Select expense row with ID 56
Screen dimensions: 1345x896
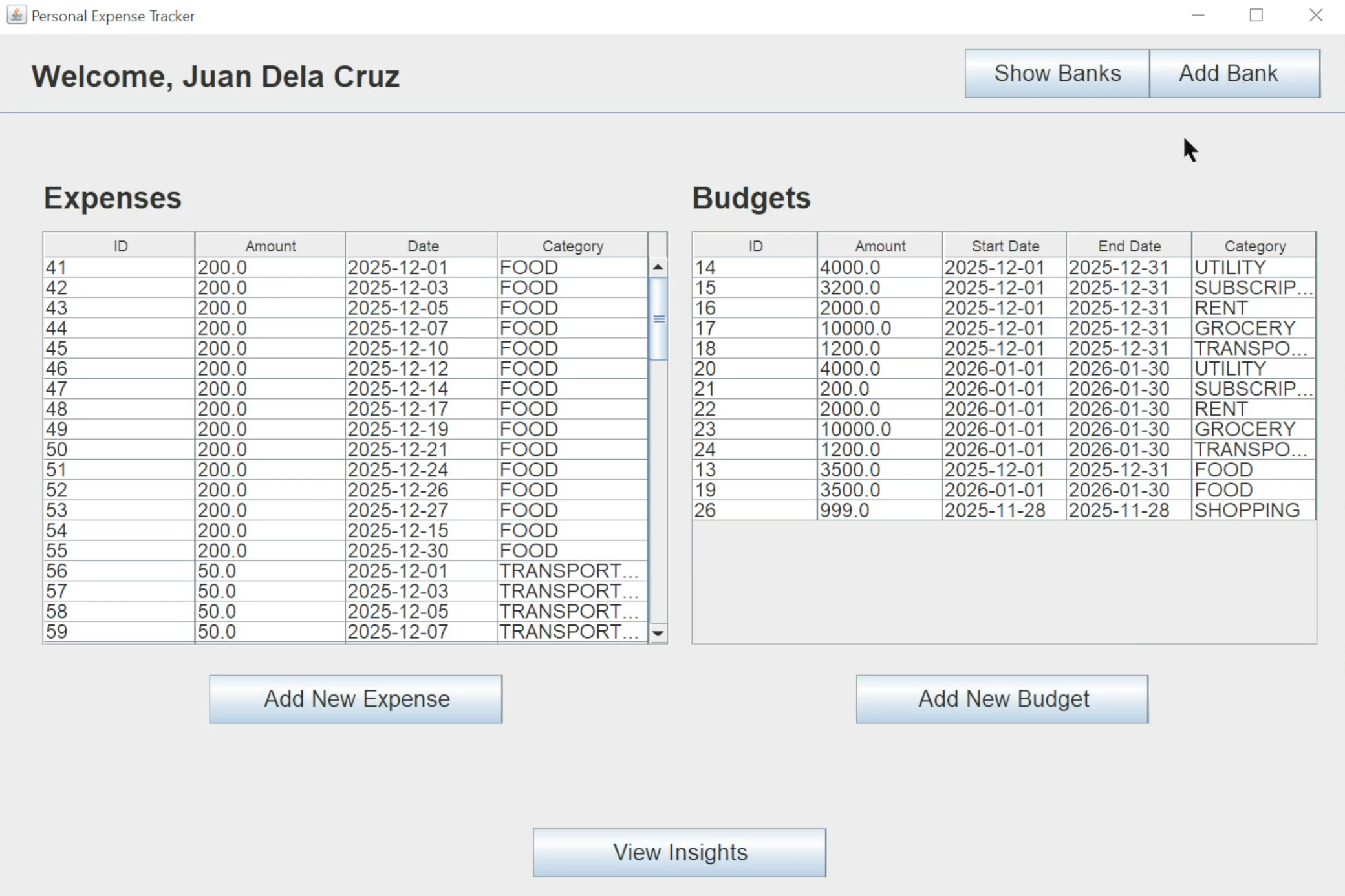tap(120, 571)
